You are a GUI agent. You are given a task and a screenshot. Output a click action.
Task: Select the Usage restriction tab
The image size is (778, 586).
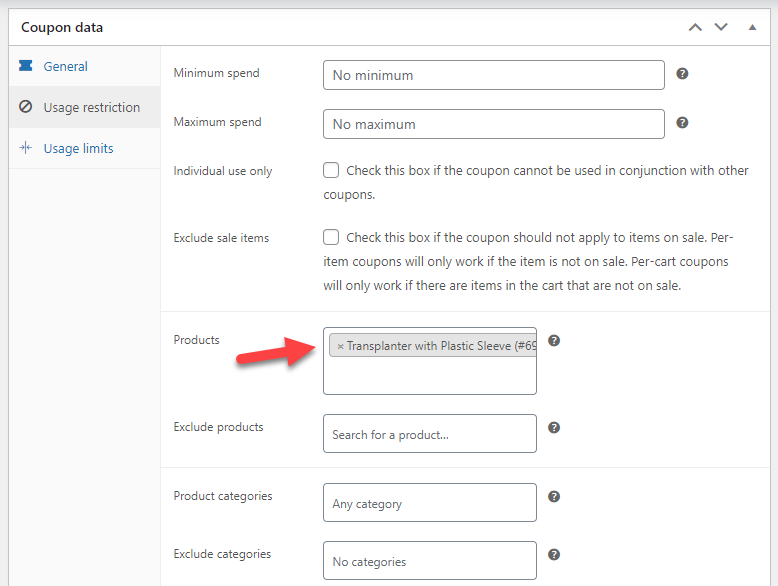[x=84, y=107]
